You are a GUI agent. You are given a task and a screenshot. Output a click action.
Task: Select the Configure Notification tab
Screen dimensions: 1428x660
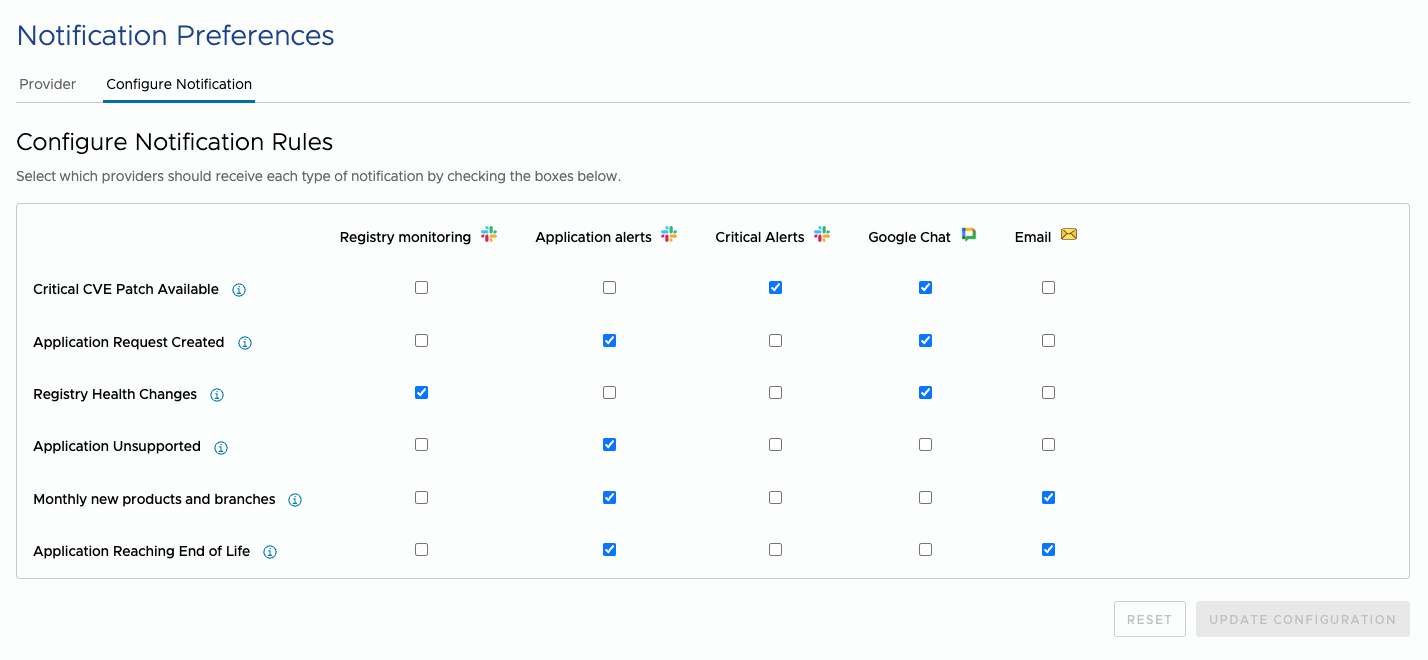coord(179,84)
